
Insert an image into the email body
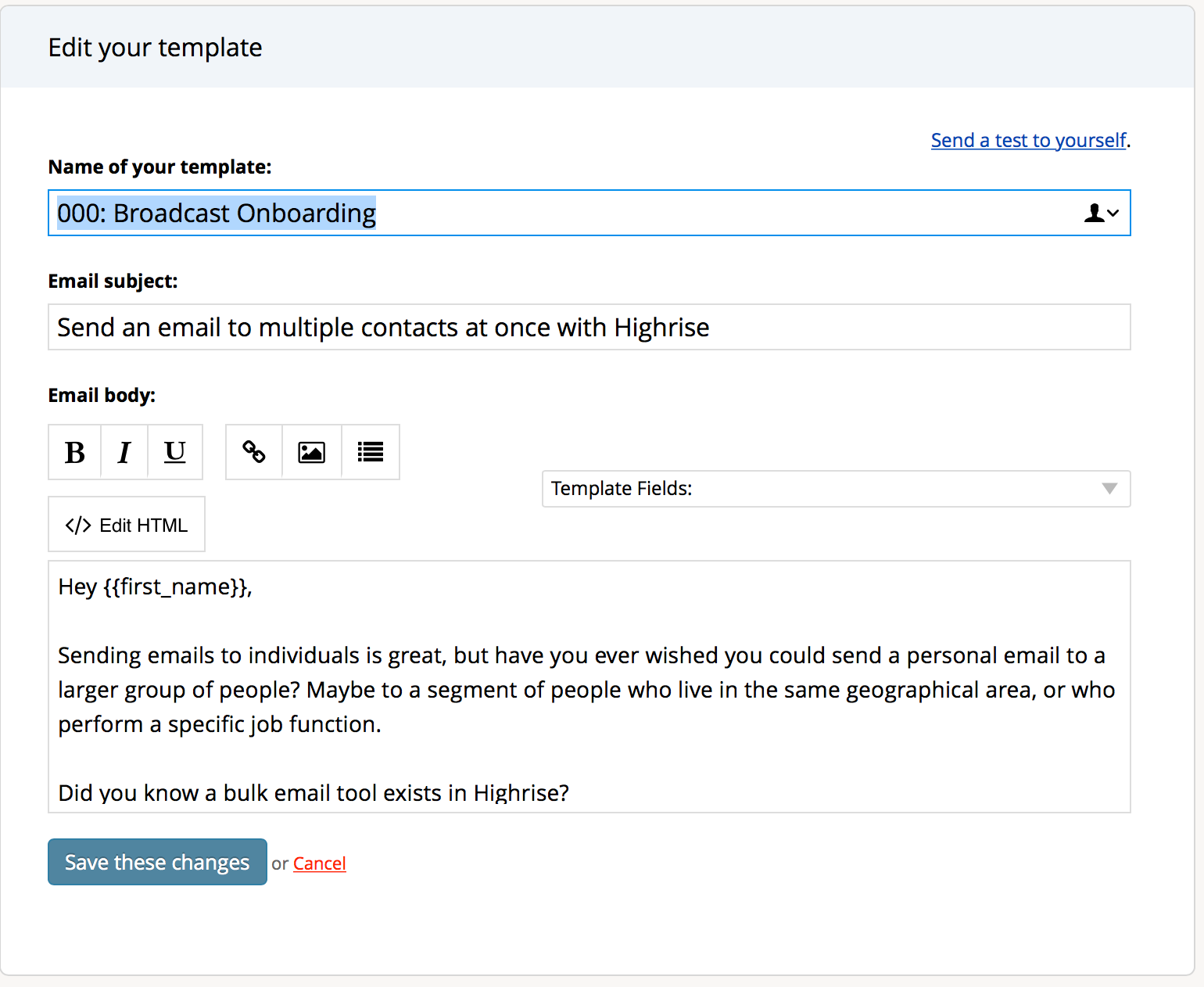pyautogui.click(x=312, y=452)
